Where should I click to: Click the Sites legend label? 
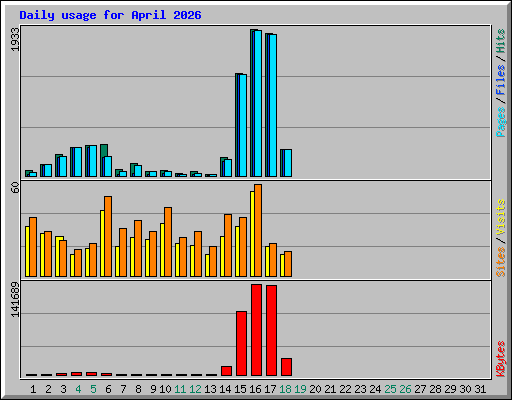[500, 262]
